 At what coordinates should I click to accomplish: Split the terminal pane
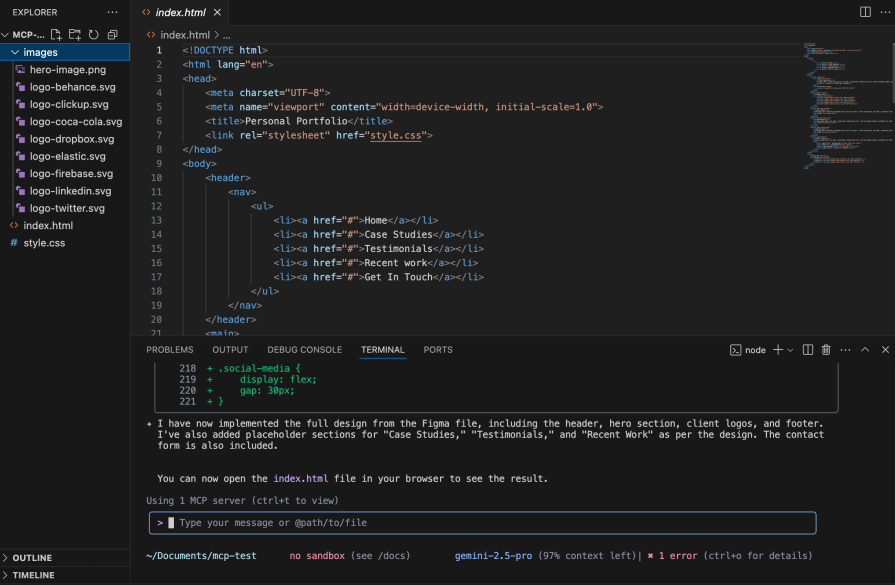point(810,349)
